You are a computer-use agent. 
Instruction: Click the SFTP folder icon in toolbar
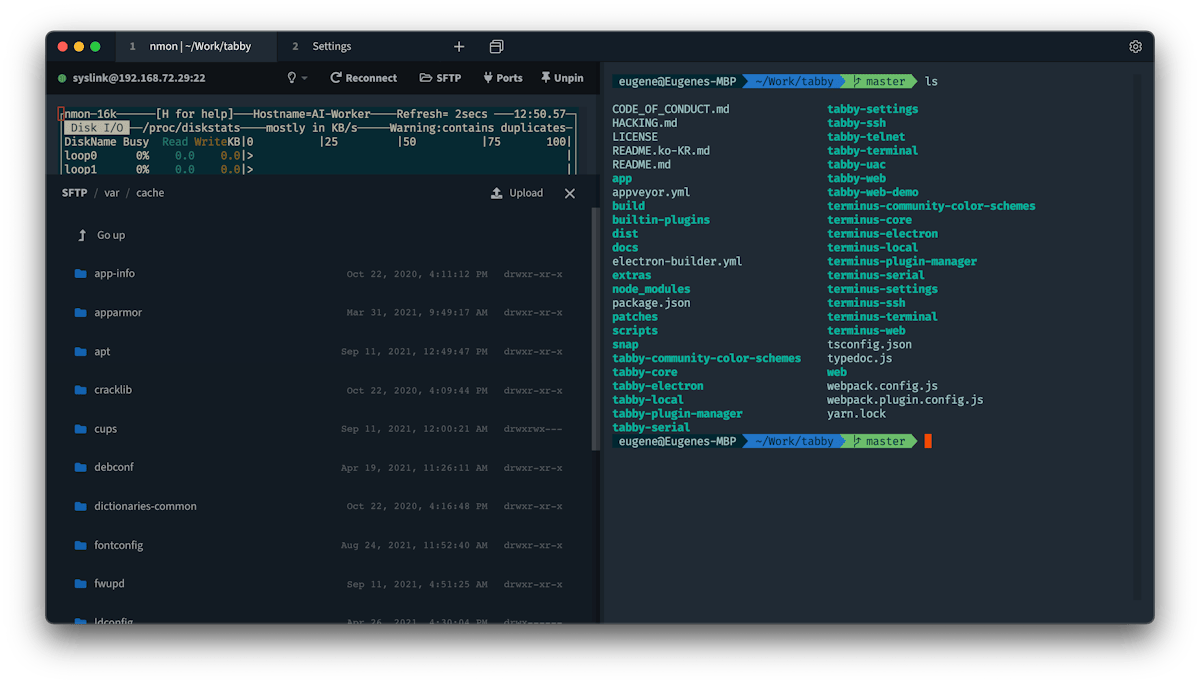coord(425,78)
